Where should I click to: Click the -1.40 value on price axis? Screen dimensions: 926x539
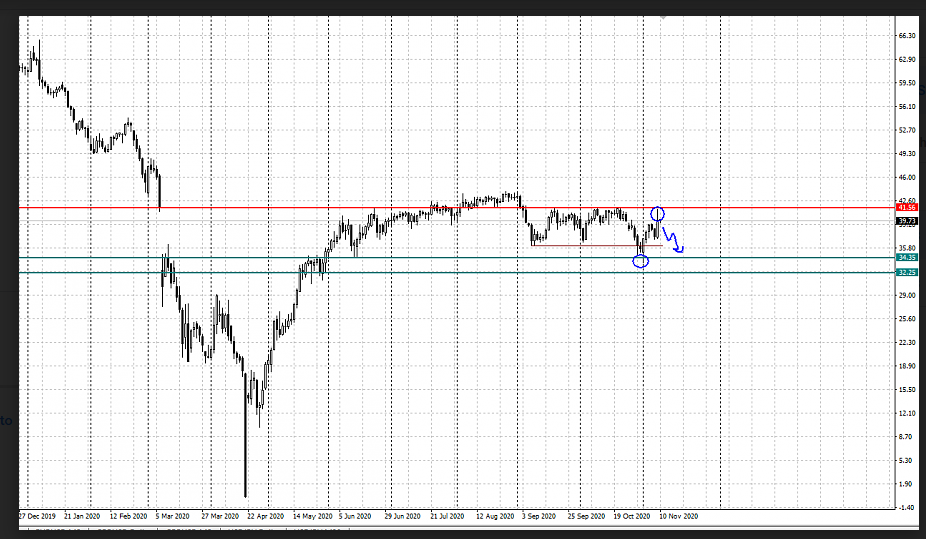907,508
